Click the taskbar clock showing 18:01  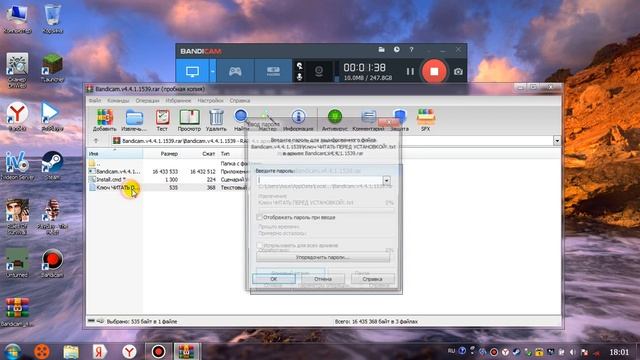click(x=619, y=352)
